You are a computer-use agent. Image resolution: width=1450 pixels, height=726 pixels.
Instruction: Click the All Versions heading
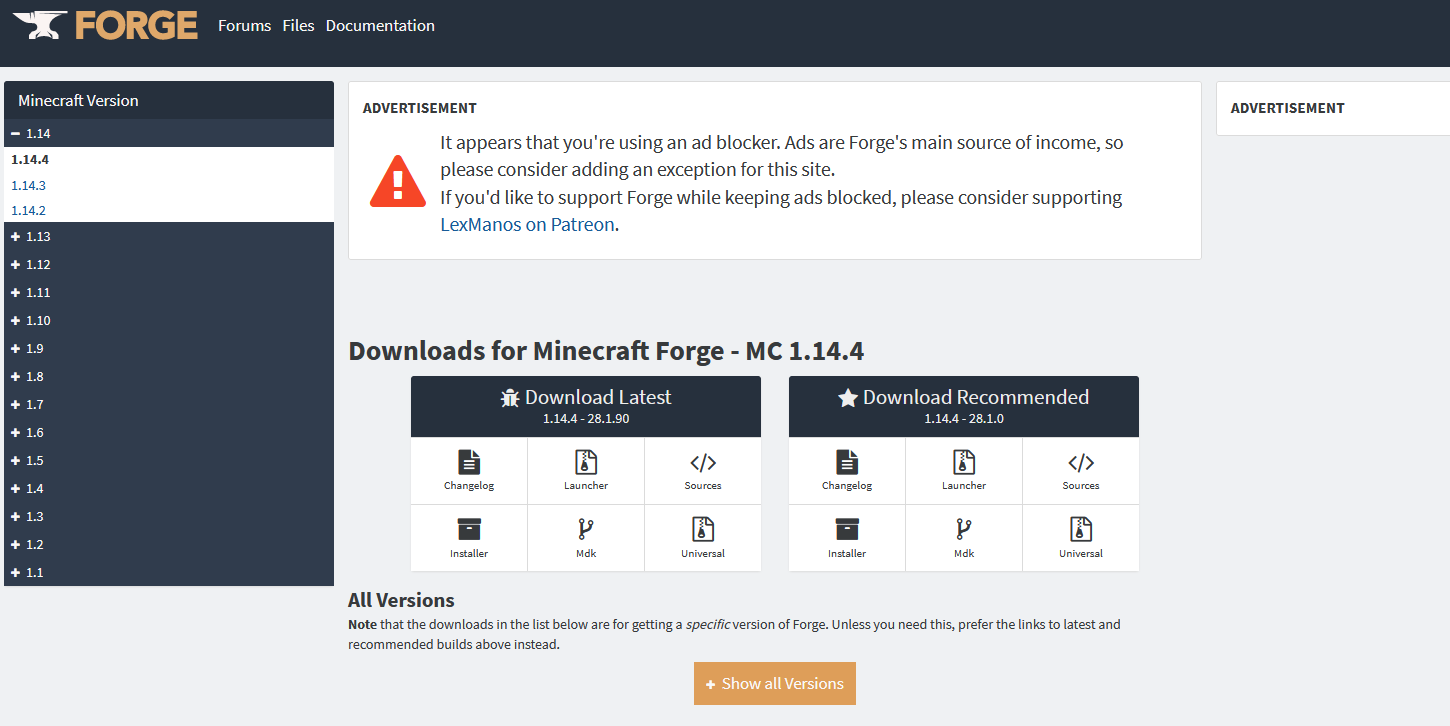[x=401, y=600]
